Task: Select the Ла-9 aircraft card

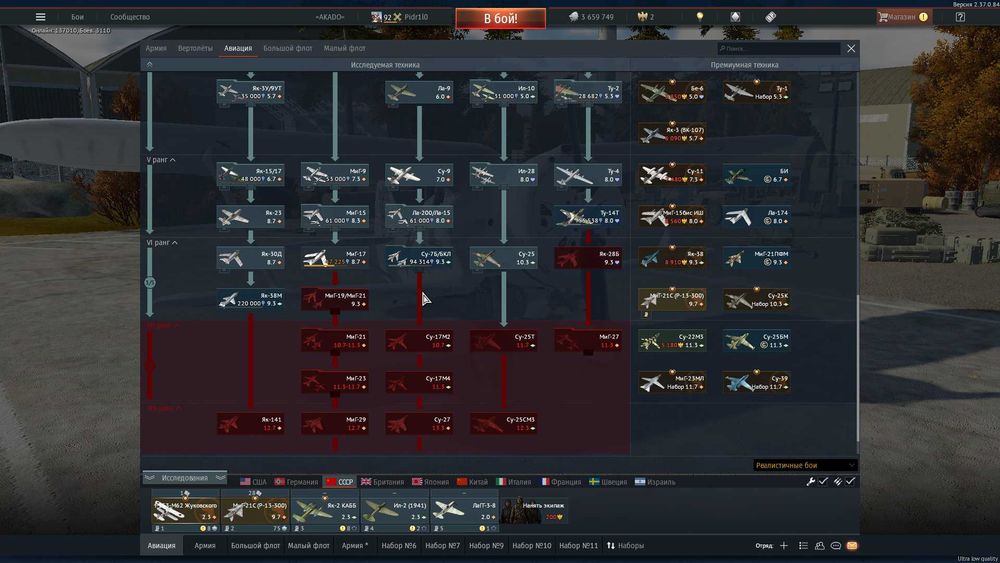Action: tap(419, 92)
